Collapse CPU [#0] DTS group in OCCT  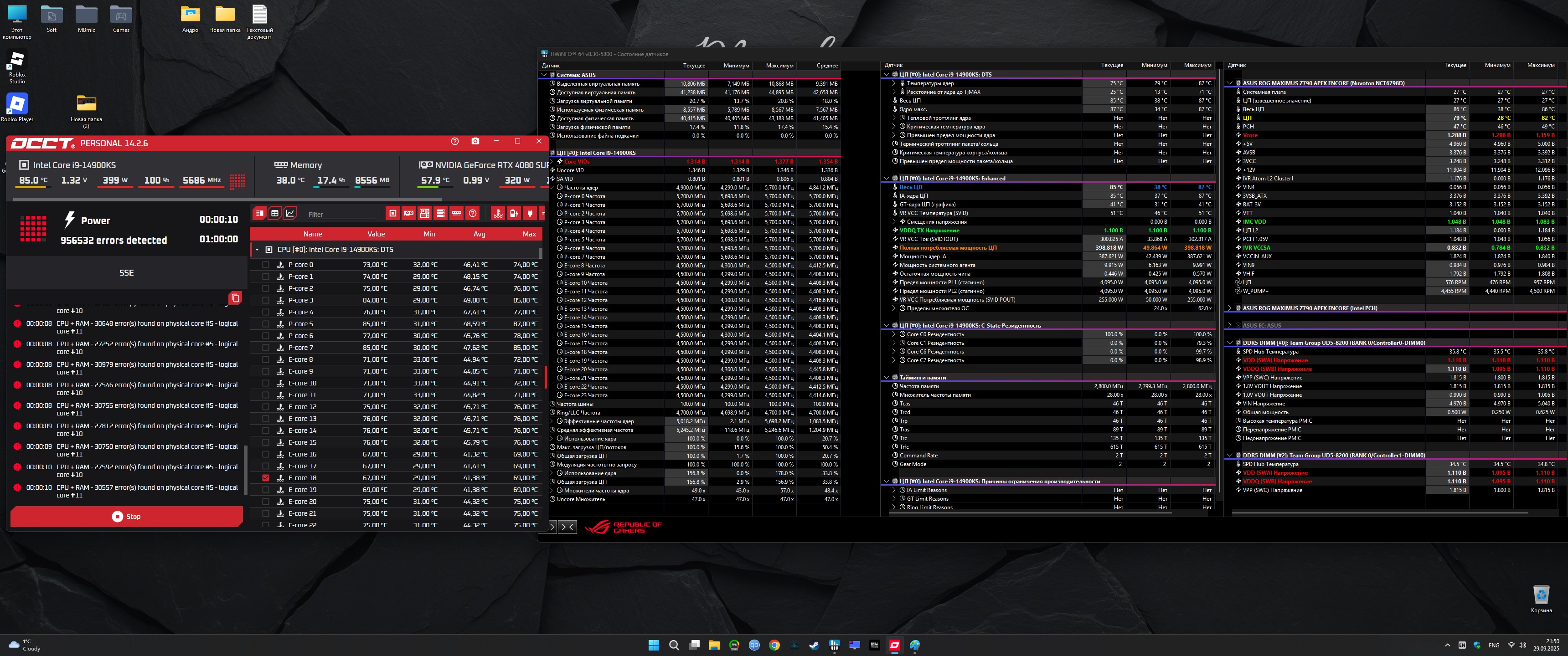pyautogui.click(x=257, y=250)
